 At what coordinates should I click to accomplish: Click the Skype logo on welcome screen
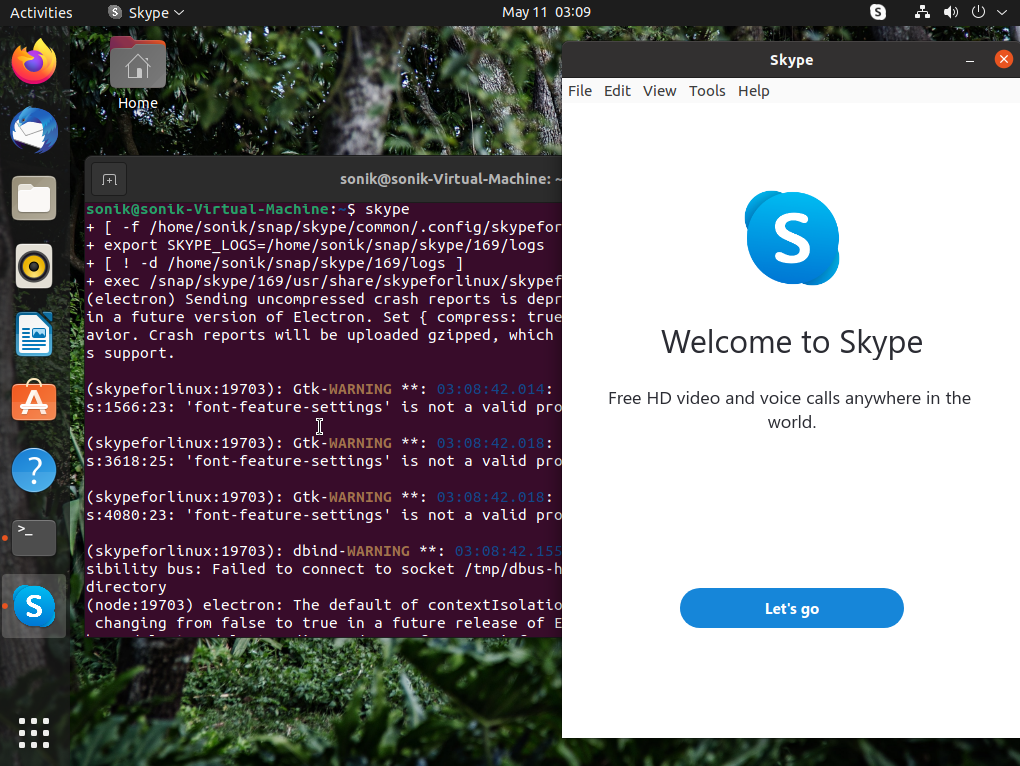tap(791, 238)
